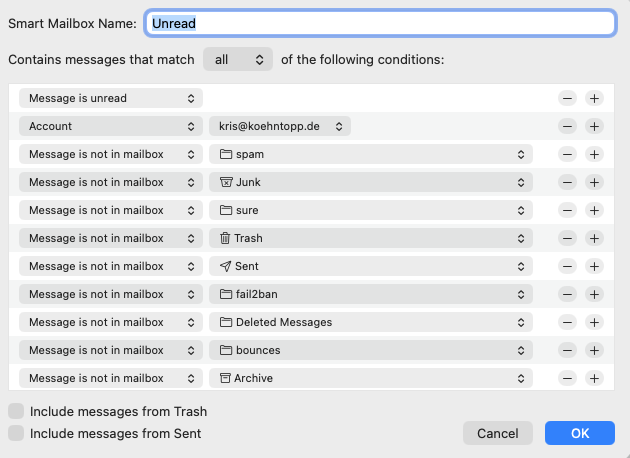This screenshot has height=458, width=630.
Task: Open the 'Message is unread' criteria dropdown
Action: [110, 99]
